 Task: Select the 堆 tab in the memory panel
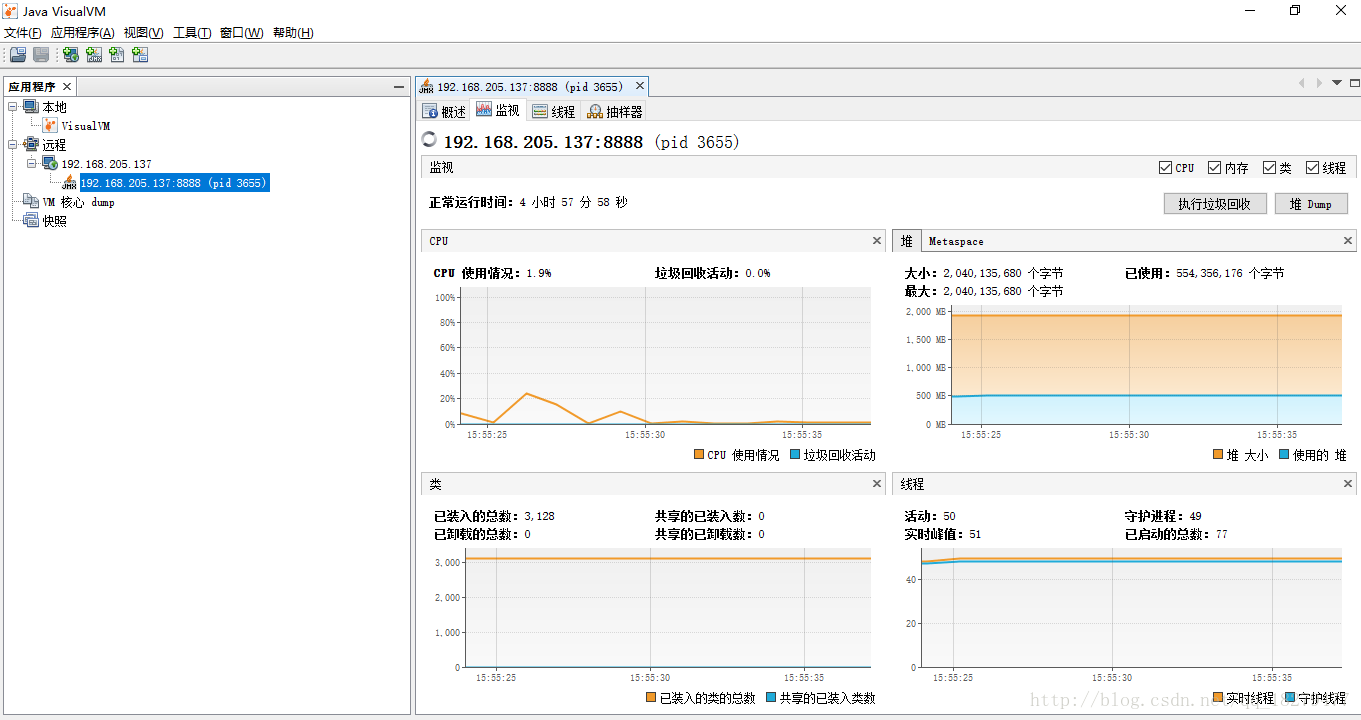906,241
